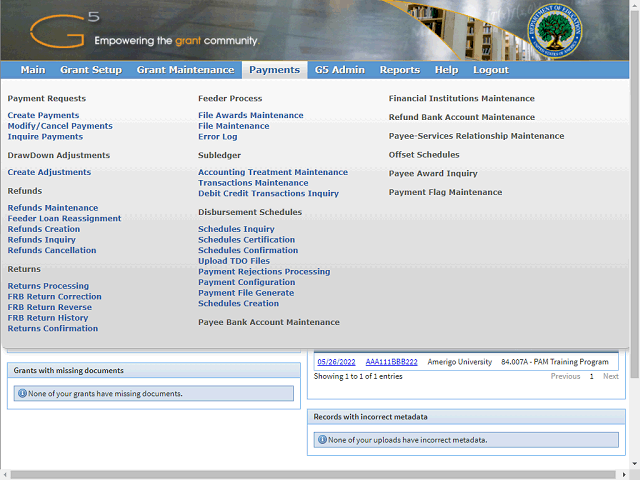Open the Grant Maintenance menu
The height and width of the screenshot is (480, 640).
coord(185,70)
